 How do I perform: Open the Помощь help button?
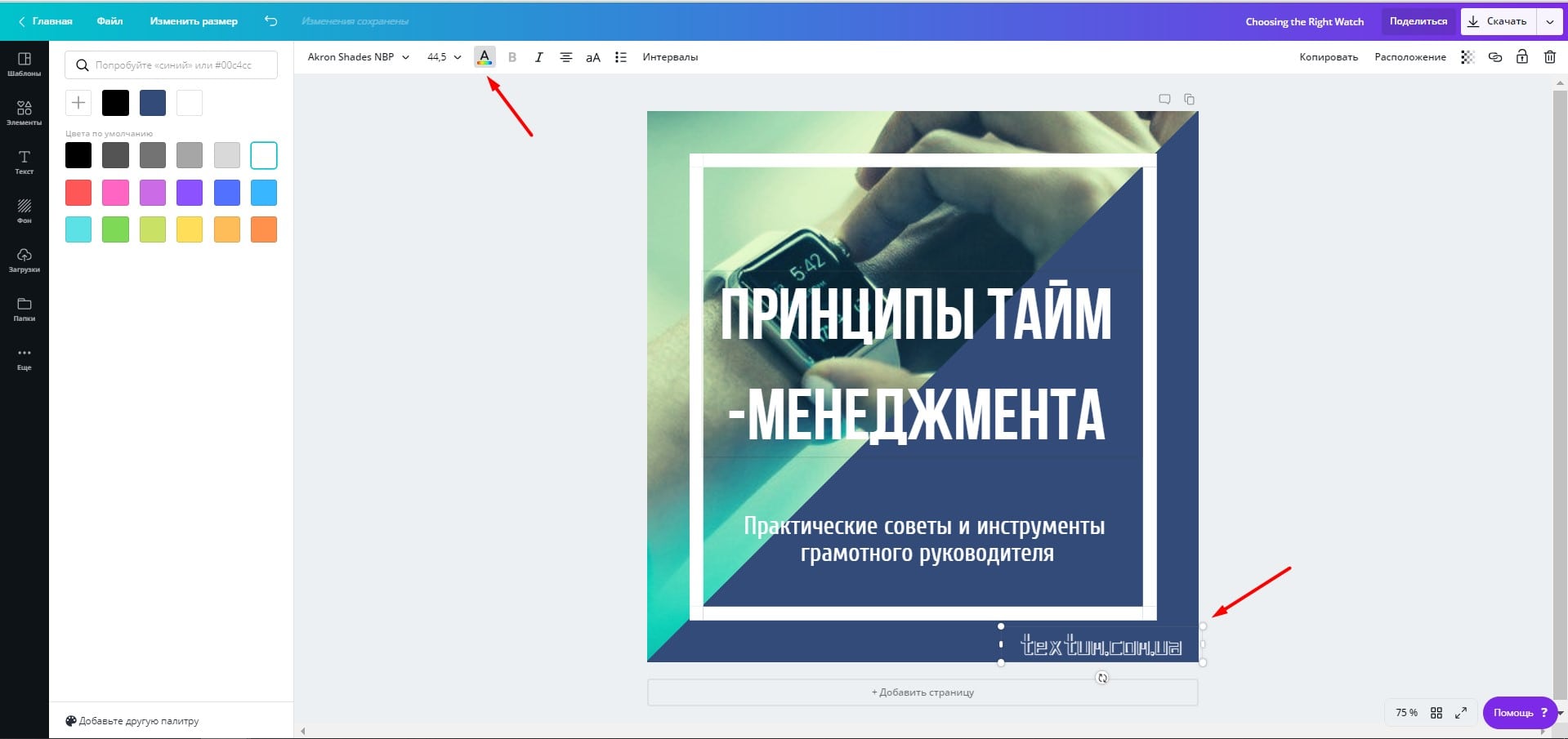point(1520,713)
